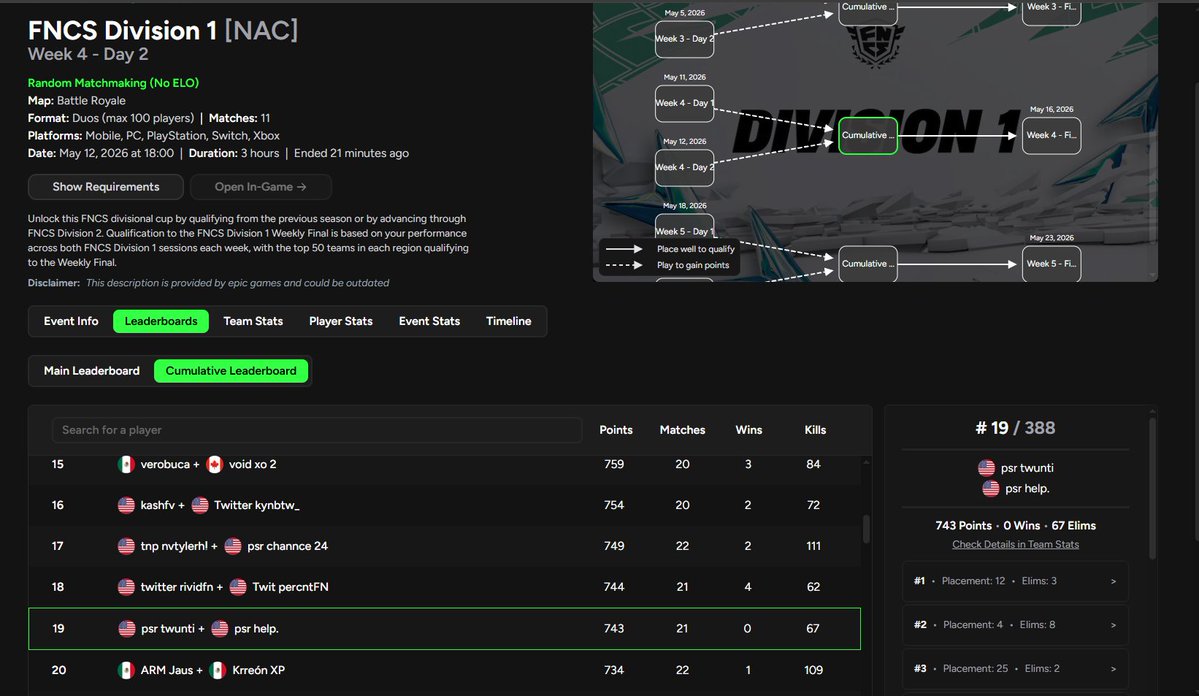Open the Timeline tab
This screenshot has height=696, width=1199.
click(x=509, y=321)
